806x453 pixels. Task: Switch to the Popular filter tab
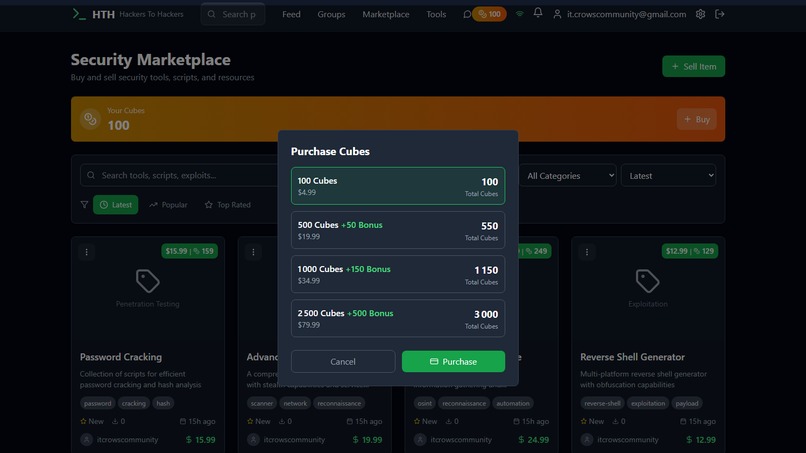coord(168,205)
